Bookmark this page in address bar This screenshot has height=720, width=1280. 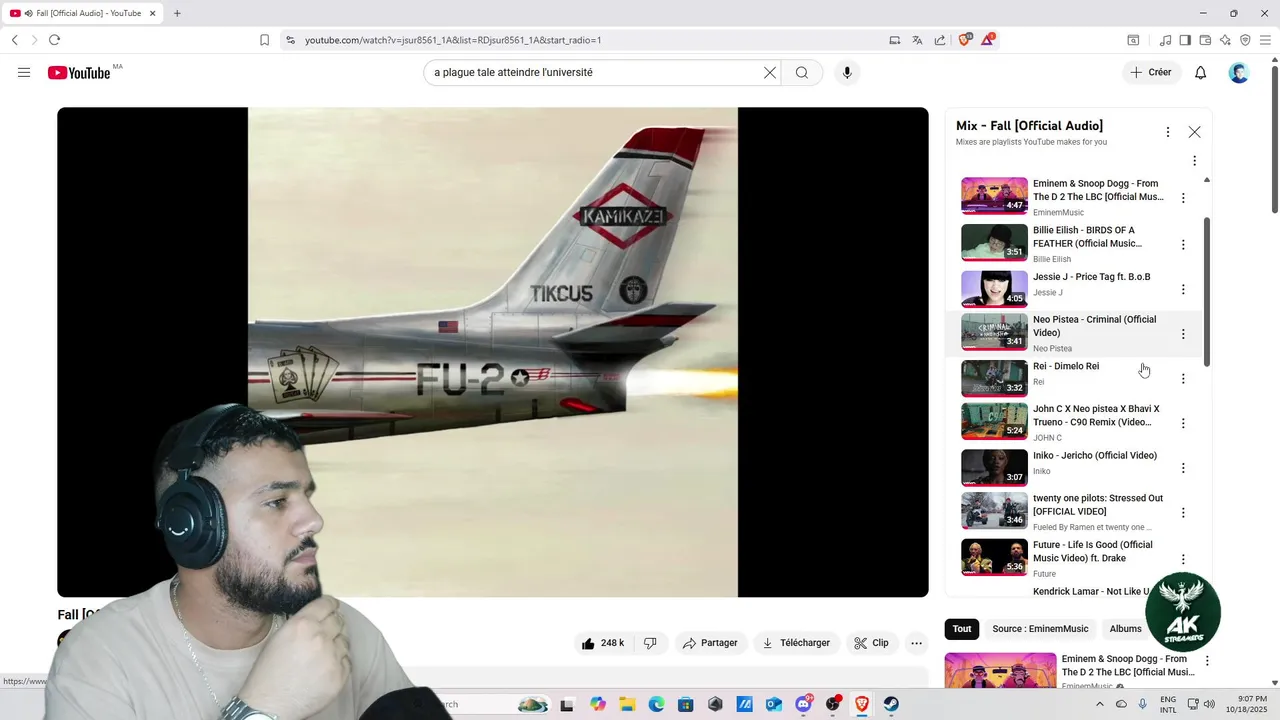264,40
